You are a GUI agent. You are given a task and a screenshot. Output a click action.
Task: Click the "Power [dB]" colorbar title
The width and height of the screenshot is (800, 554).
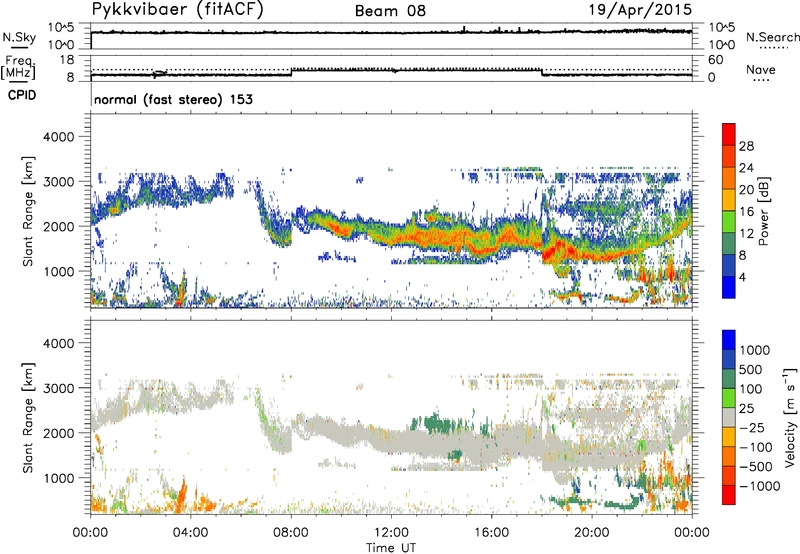pos(764,211)
